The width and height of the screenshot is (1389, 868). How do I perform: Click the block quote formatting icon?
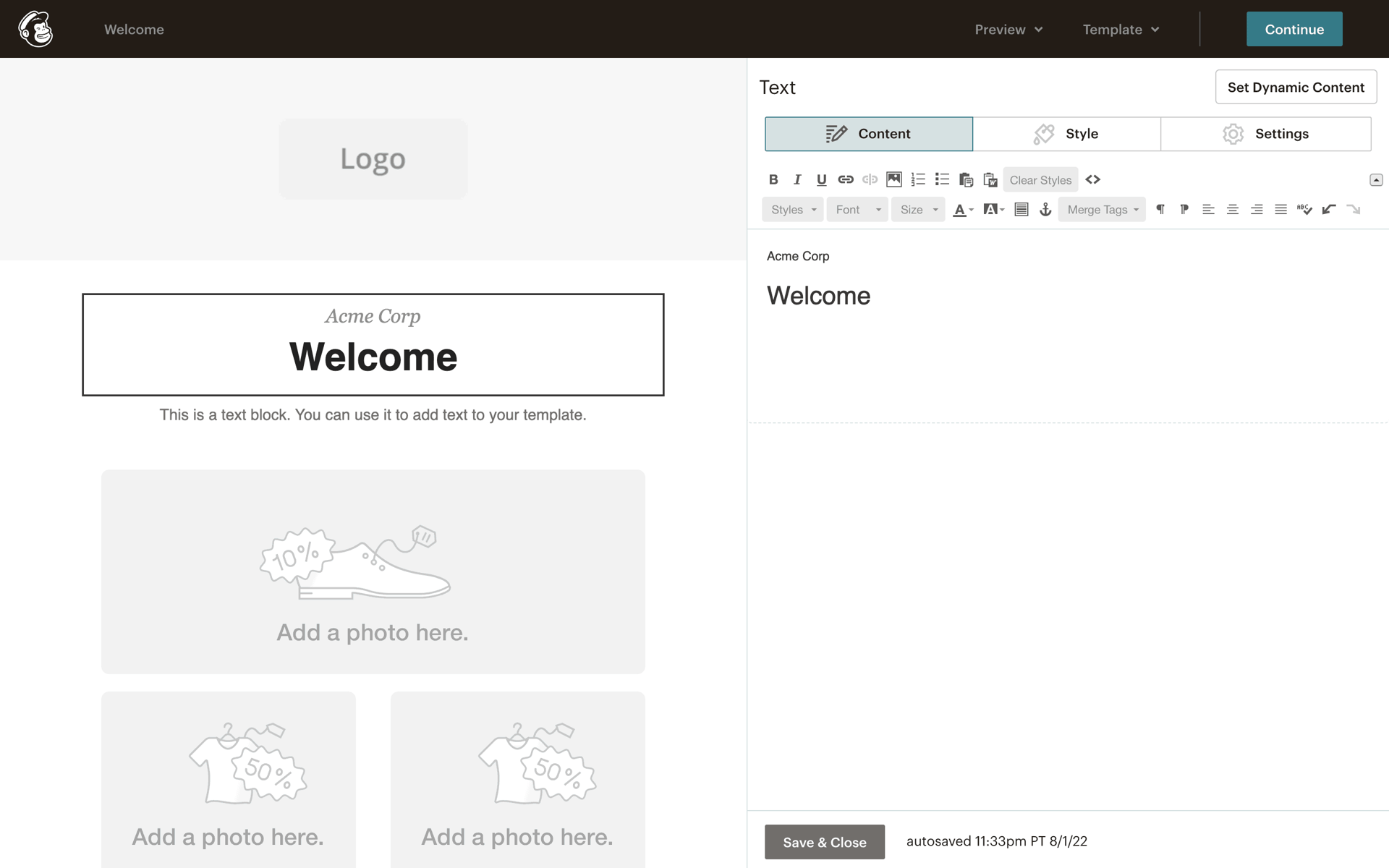point(1021,210)
